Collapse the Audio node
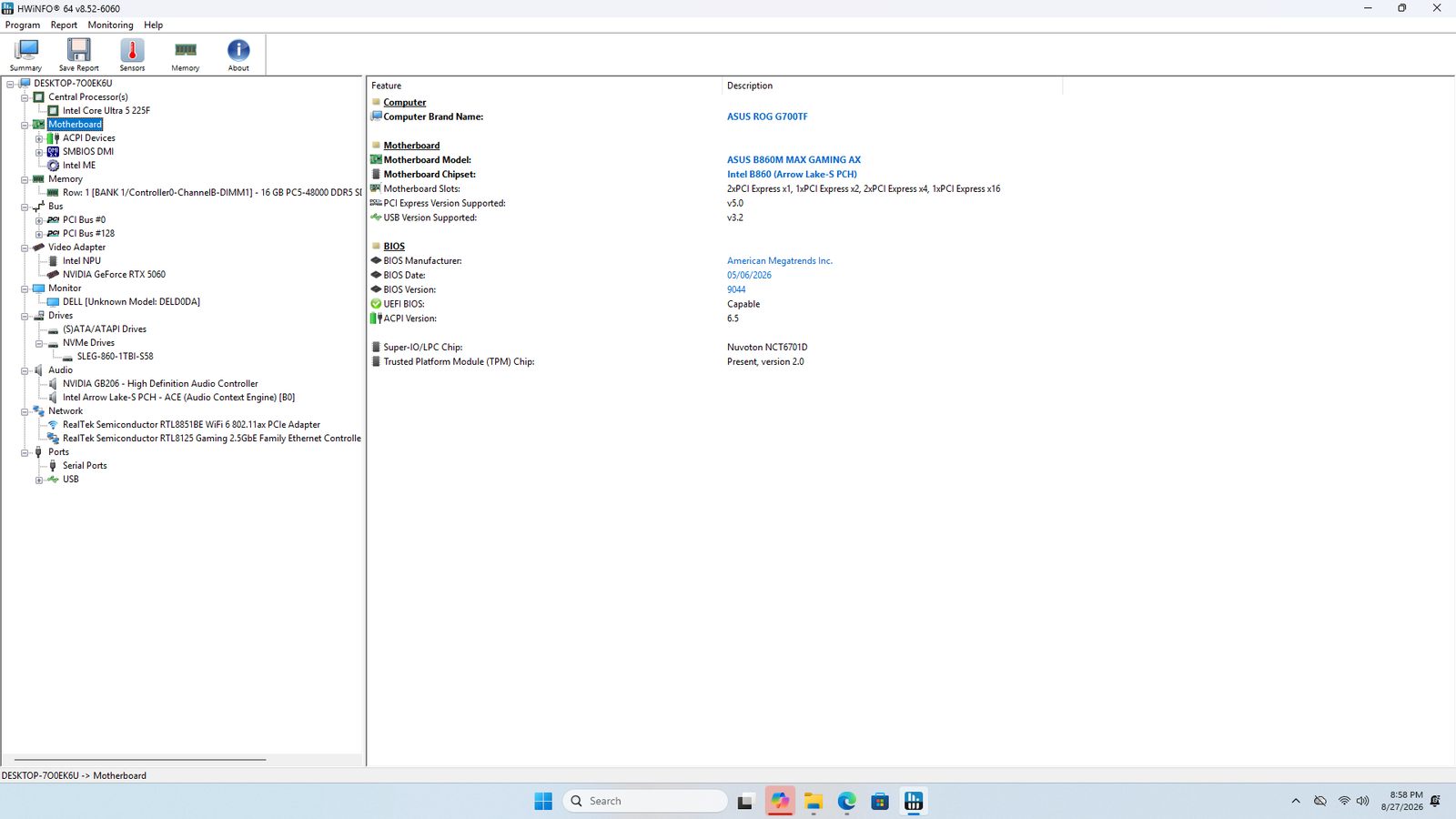This screenshot has width=1456, height=819. [x=25, y=370]
